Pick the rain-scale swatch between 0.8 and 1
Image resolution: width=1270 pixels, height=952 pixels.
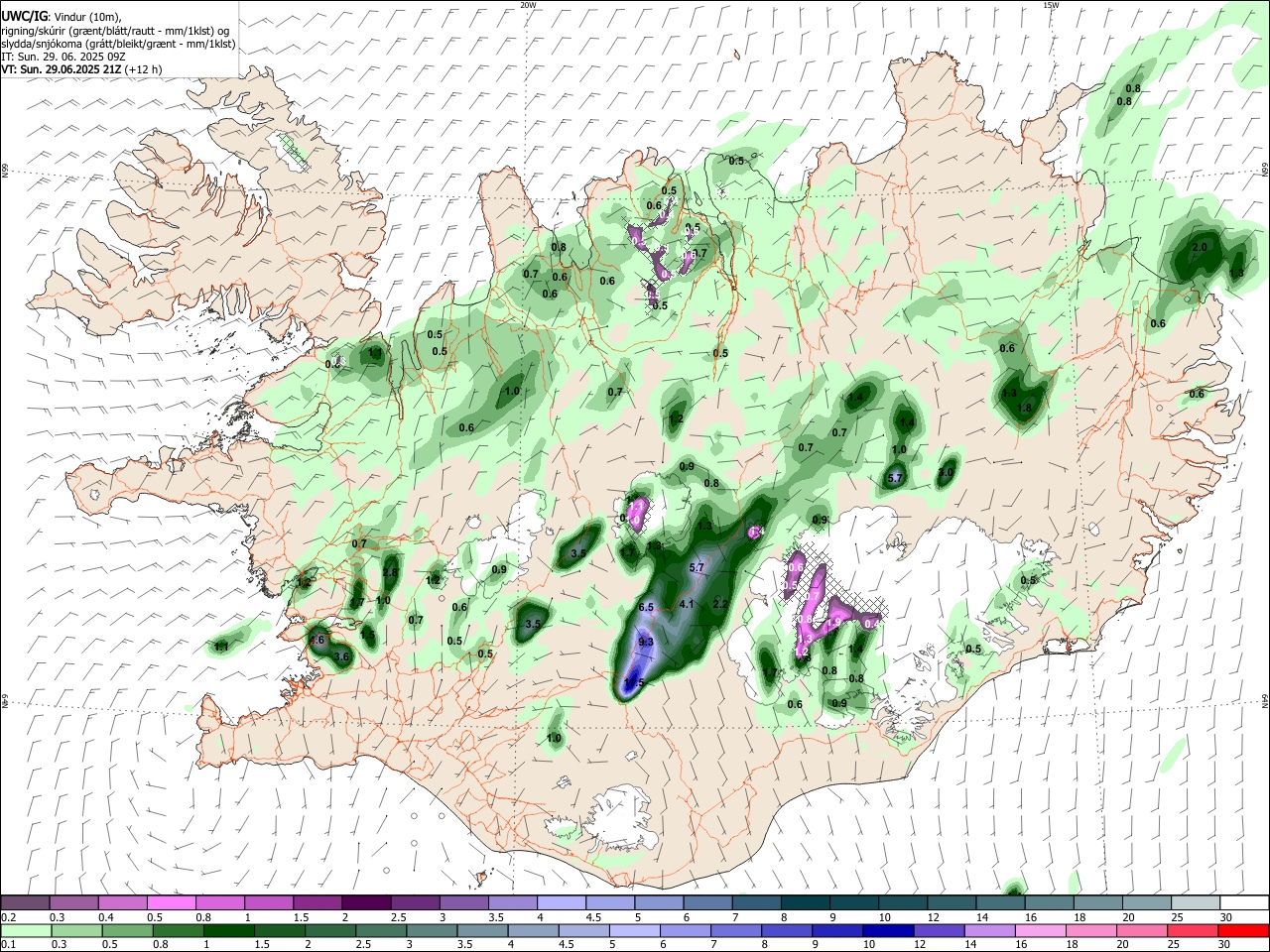pyautogui.click(x=180, y=930)
